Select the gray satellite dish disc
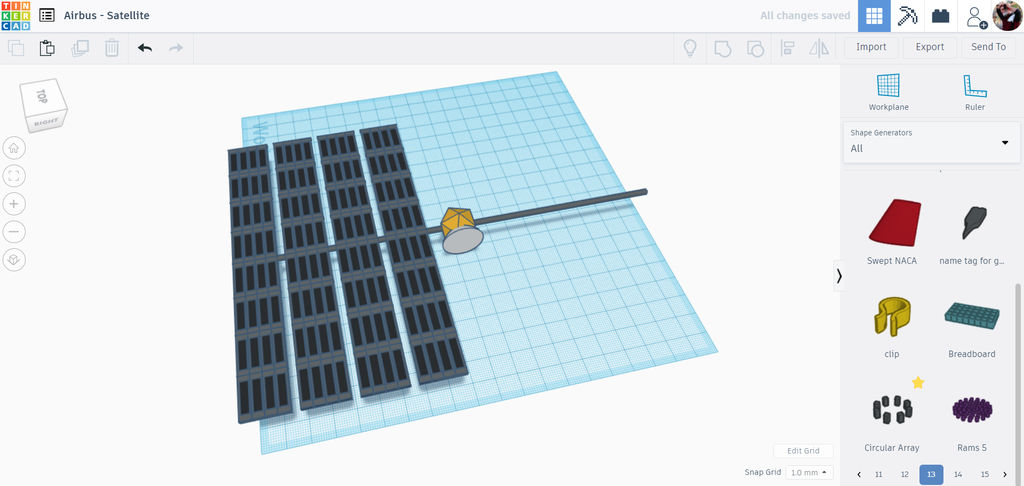The height and width of the screenshot is (486, 1024). click(x=463, y=240)
